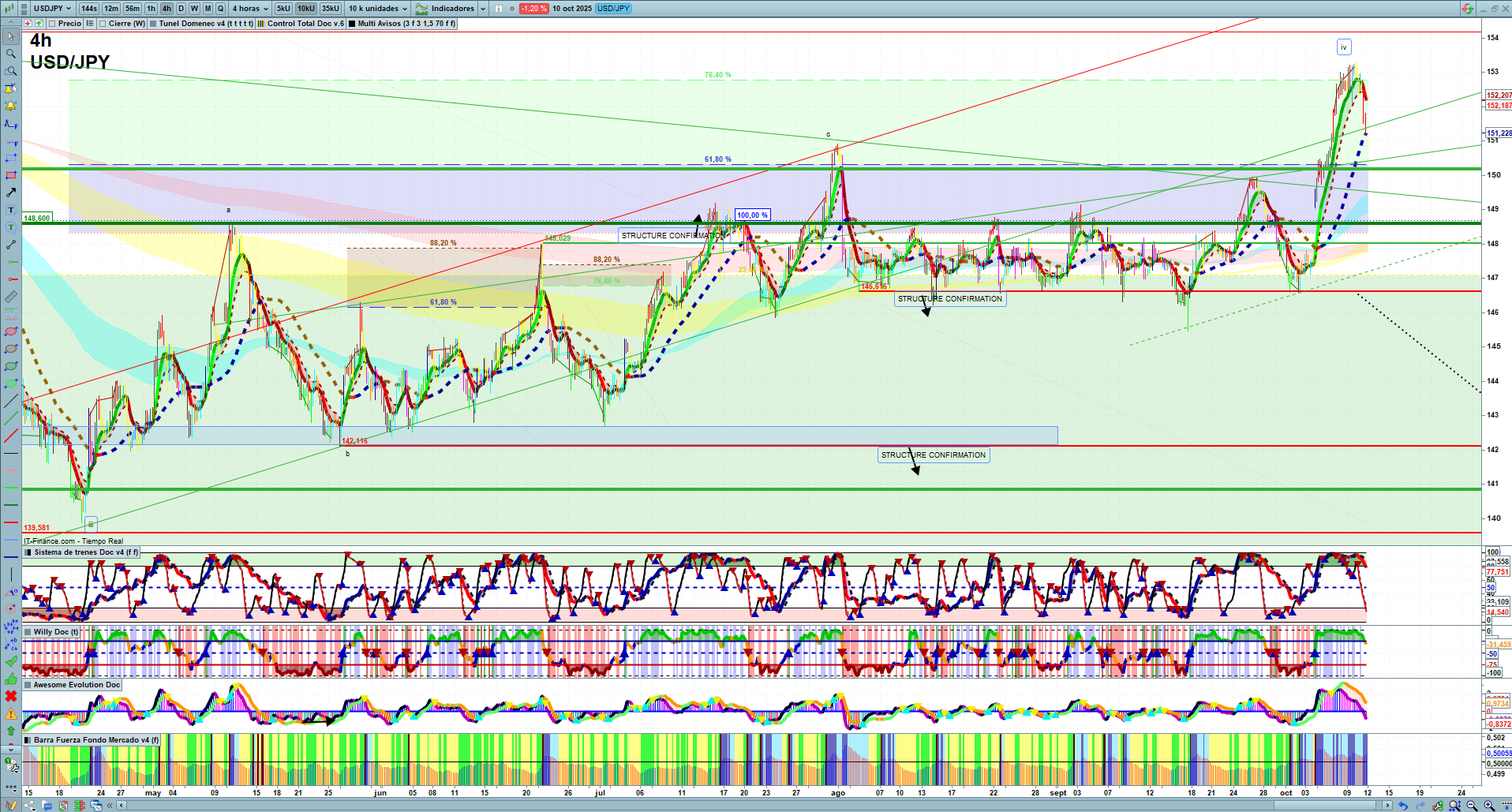Click the red X delete tool

[11, 696]
